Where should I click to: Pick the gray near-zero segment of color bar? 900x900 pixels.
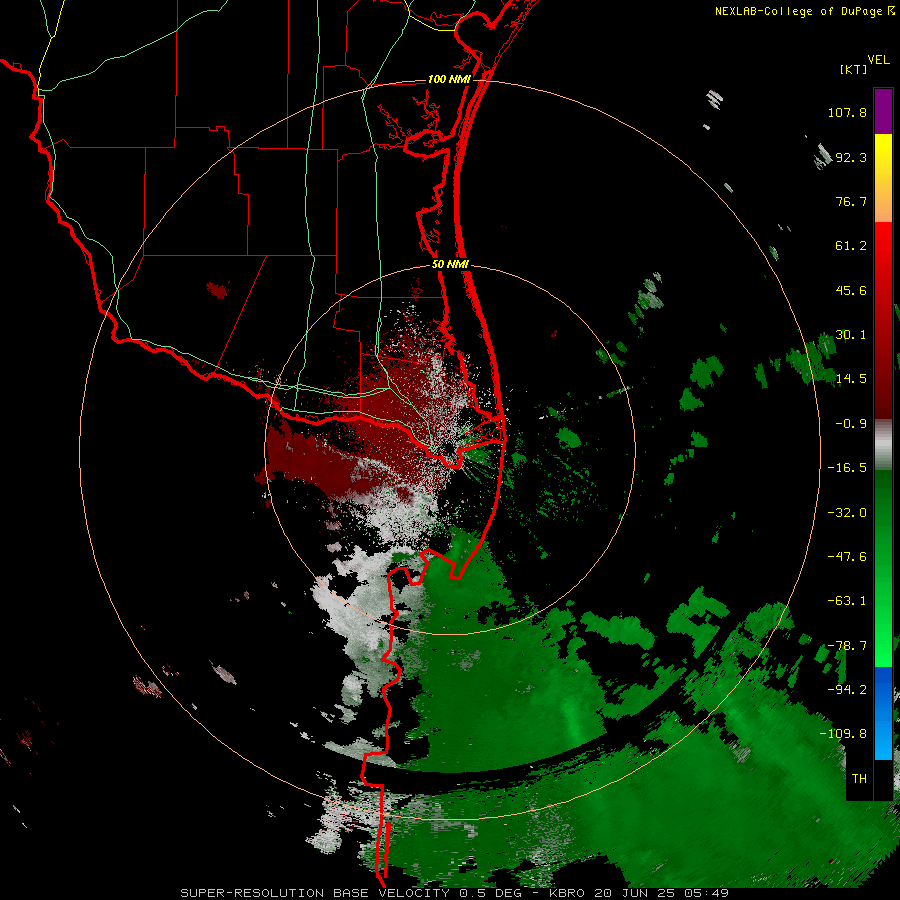883,444
